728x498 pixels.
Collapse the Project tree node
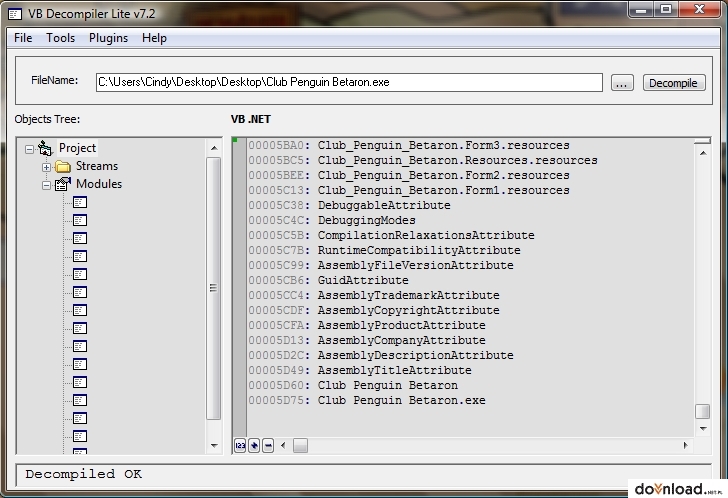29,149
